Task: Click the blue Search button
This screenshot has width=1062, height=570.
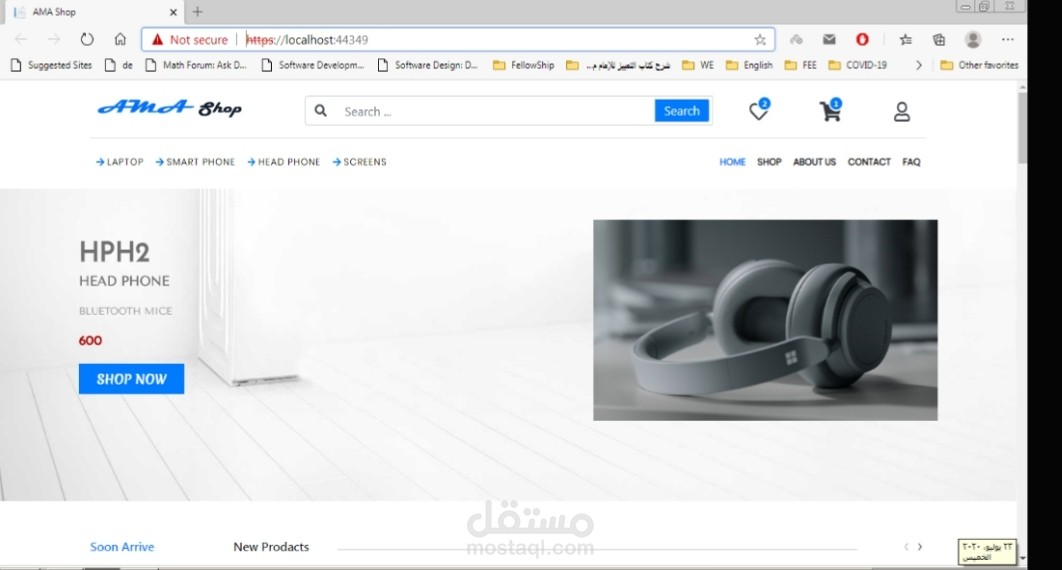Action: tap(681, 111)
